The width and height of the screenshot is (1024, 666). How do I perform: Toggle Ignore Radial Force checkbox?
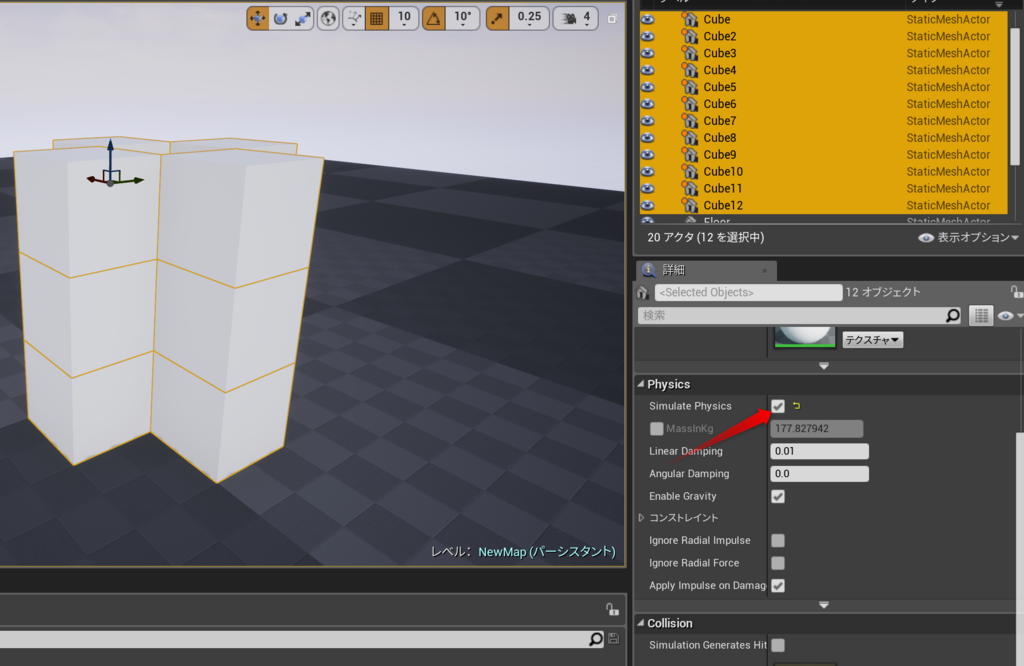click(x=778, y=563)
